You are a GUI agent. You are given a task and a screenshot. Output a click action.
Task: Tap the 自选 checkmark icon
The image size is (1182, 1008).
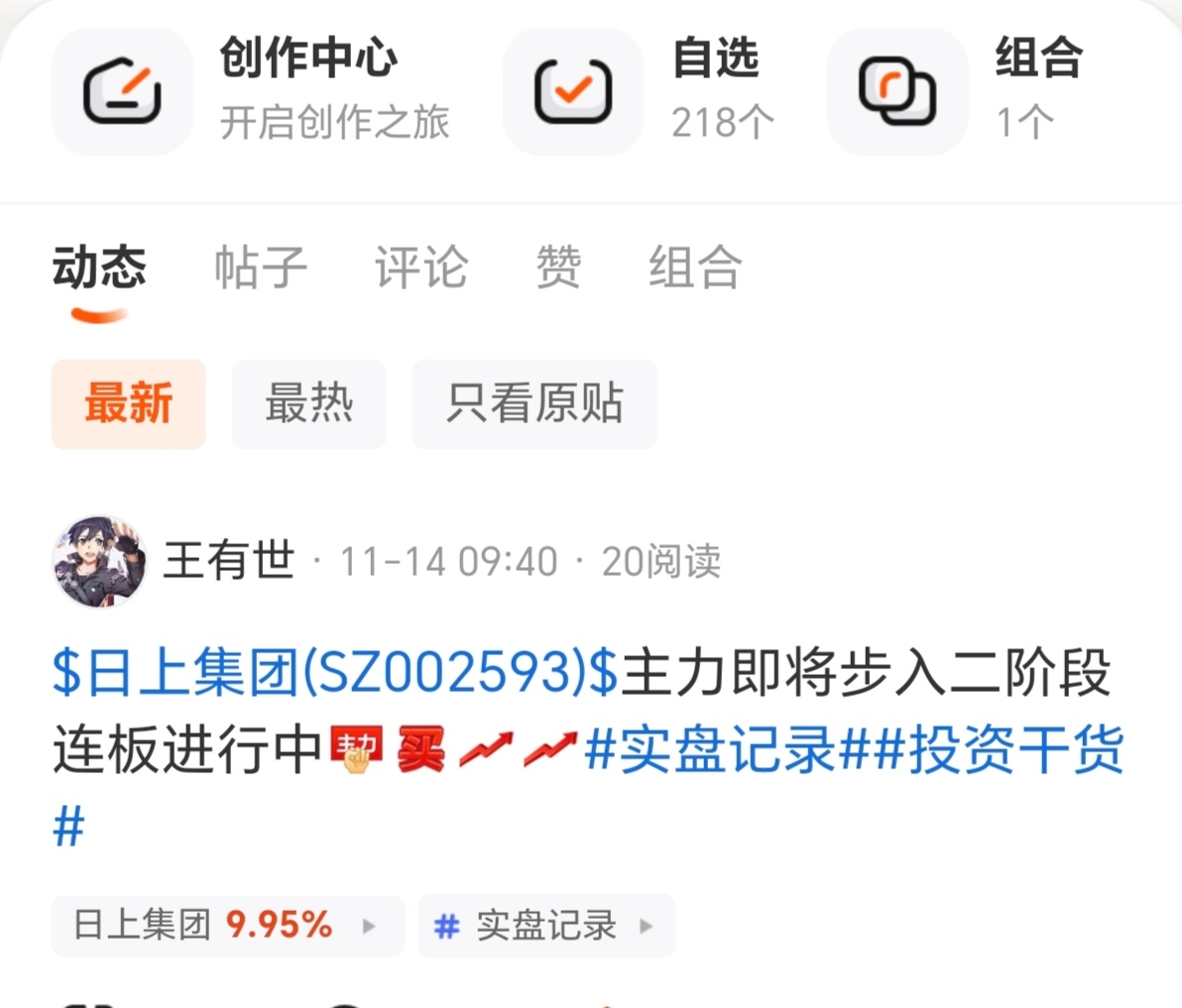[x=573, y=91]
